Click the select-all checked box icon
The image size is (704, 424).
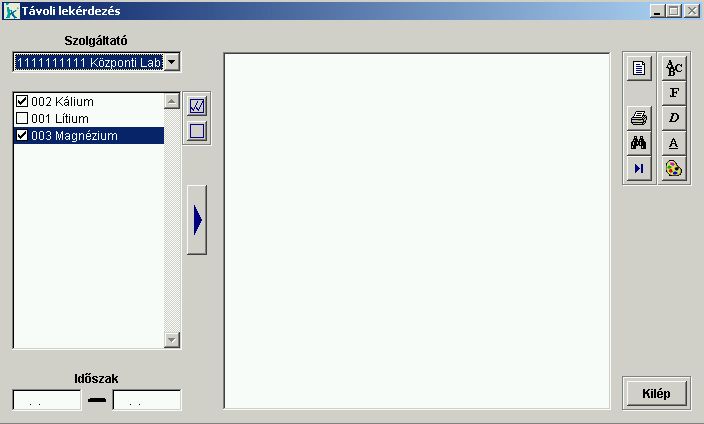click(197, 106)
